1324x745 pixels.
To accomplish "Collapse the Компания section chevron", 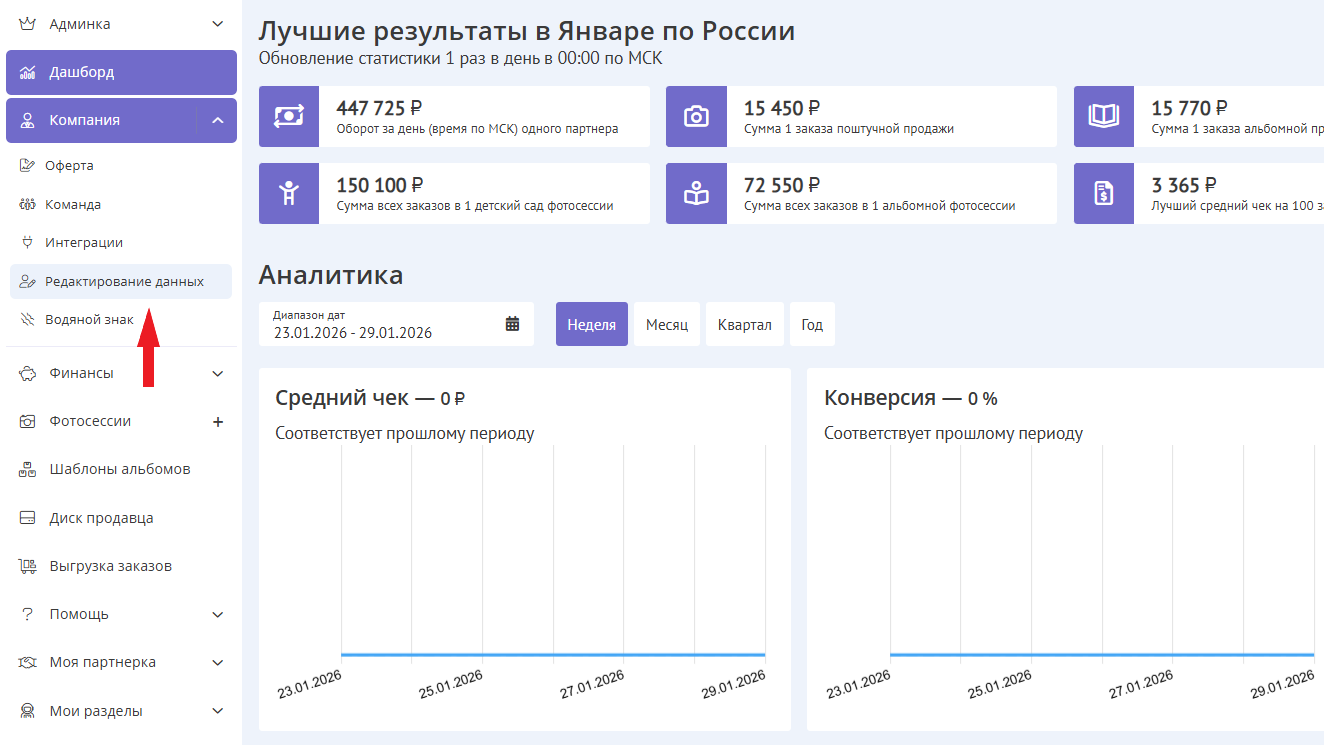I will click(x=217, y=121).
